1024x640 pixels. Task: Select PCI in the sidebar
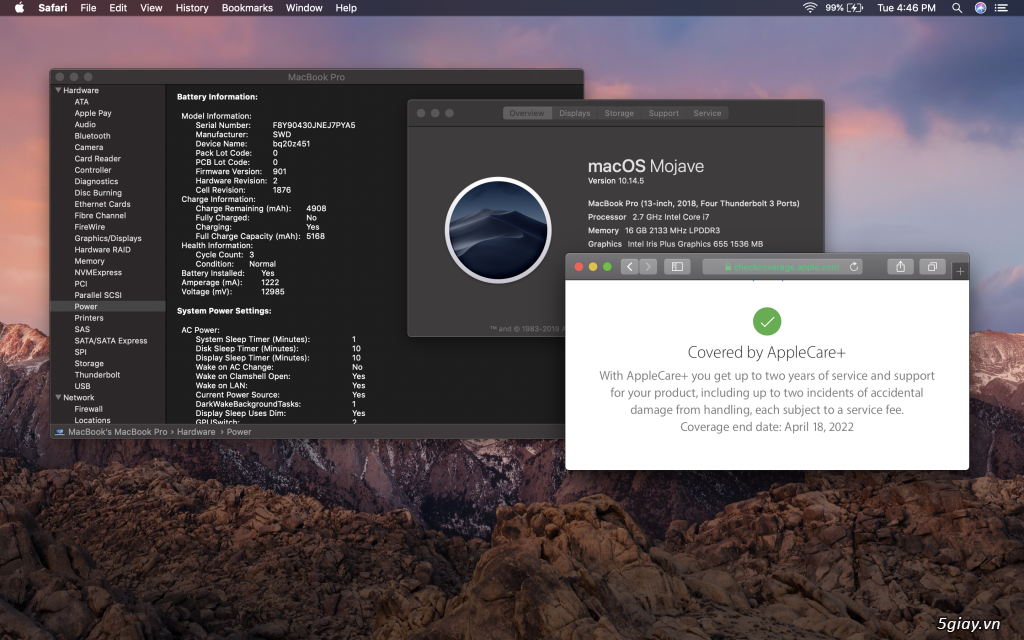coord(81,284)
